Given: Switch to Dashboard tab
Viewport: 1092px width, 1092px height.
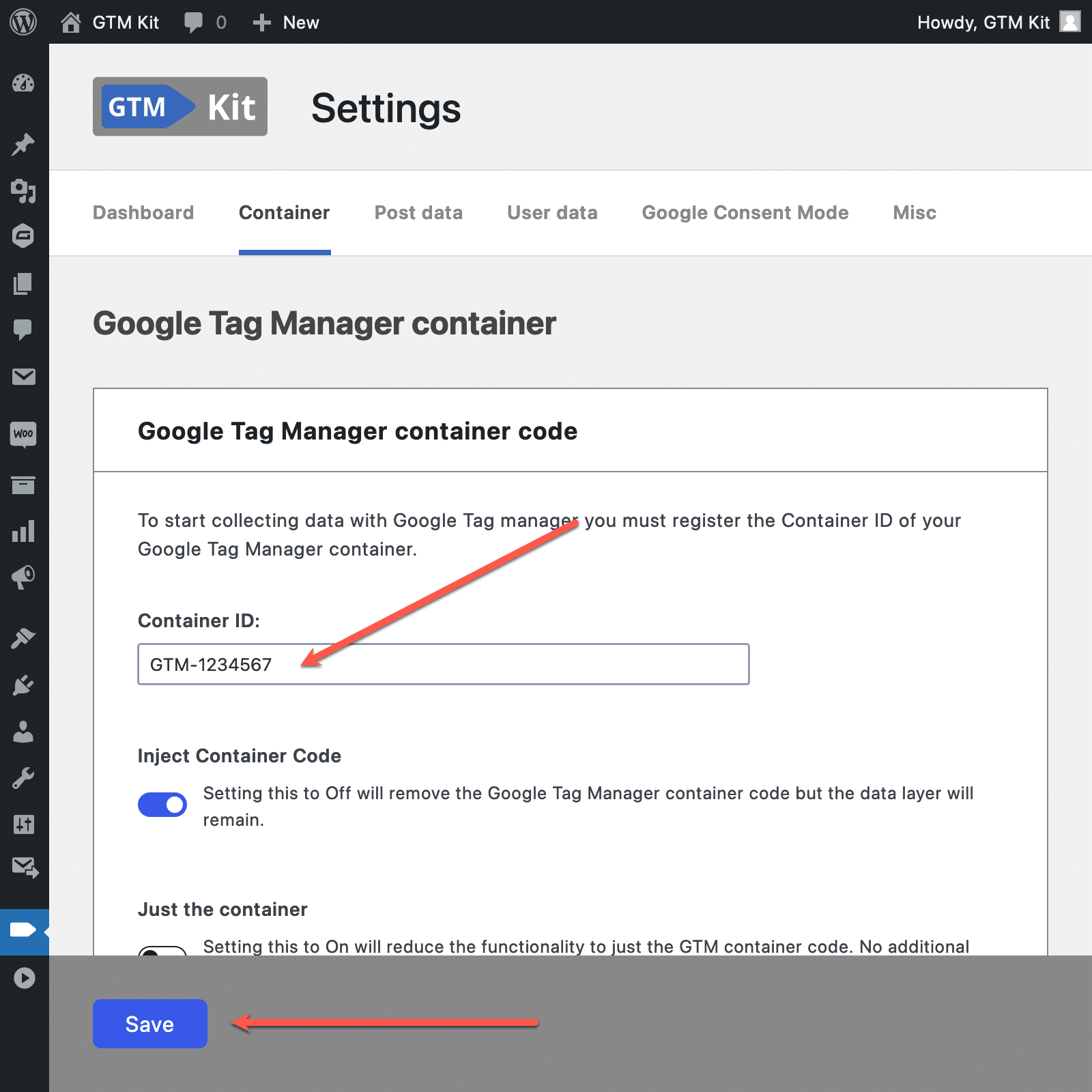Looking at the screenshot, I should pos(143,213).
